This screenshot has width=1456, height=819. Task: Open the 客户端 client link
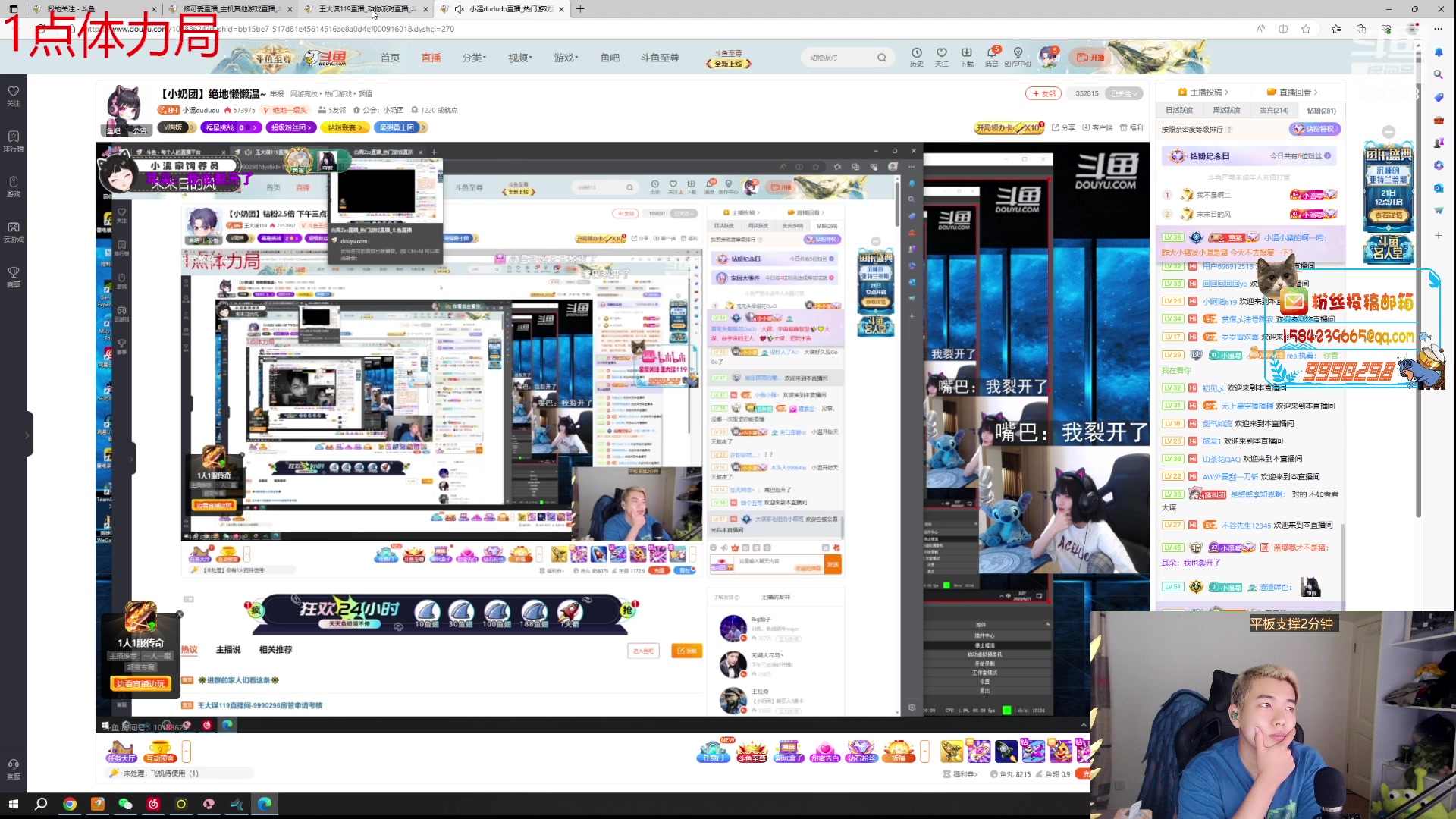tap(1097, 127)
